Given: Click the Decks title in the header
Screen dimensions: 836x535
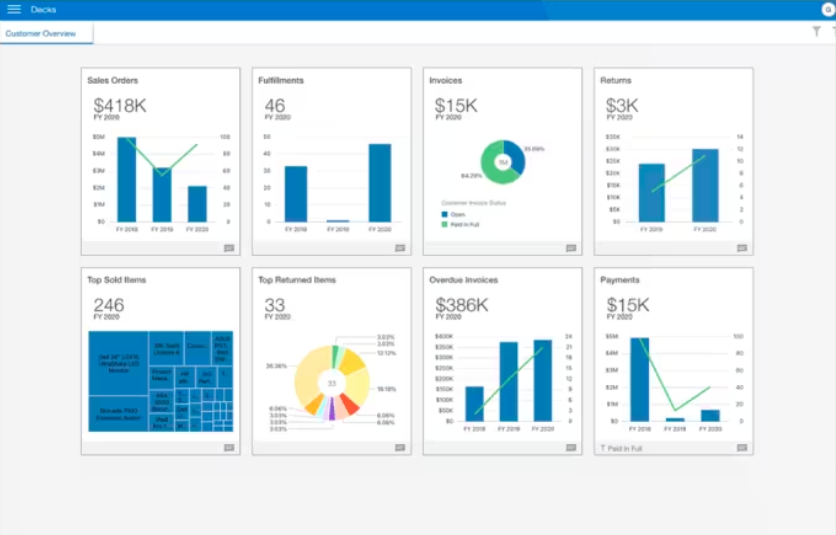Looking at the screenshot, I should click(43, 9).
